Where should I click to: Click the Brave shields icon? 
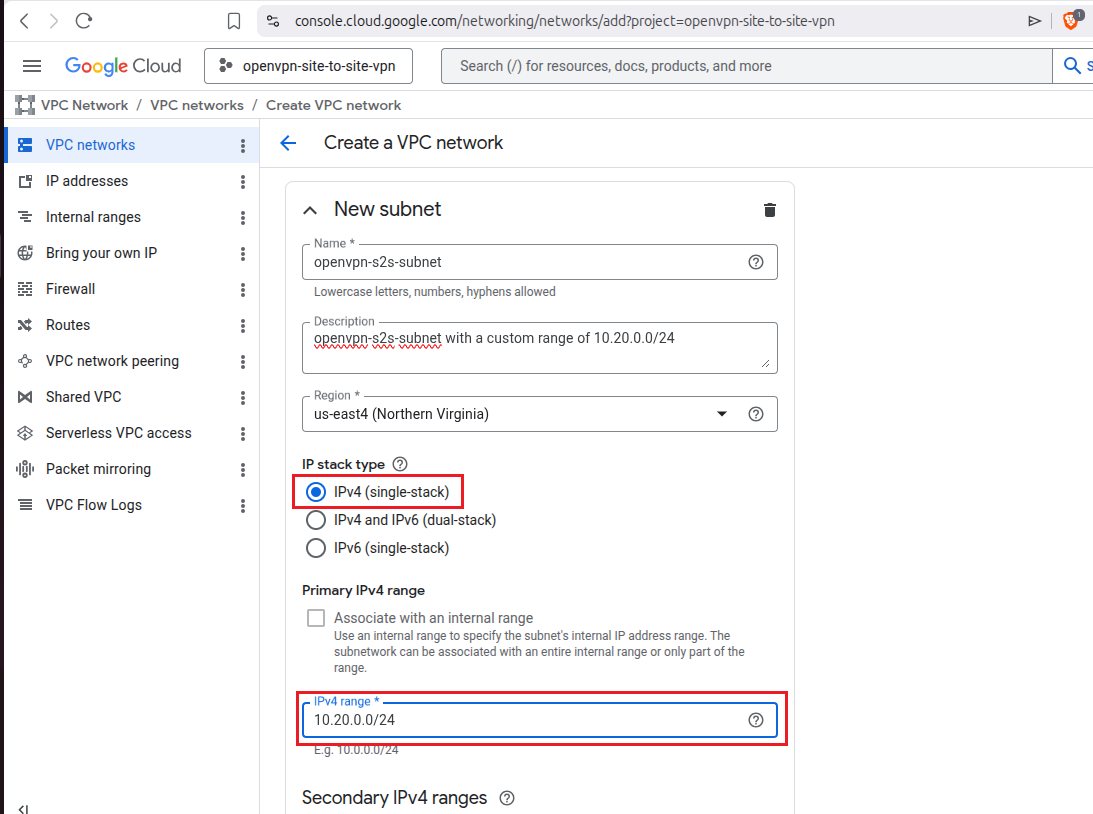click(1071, 20)
